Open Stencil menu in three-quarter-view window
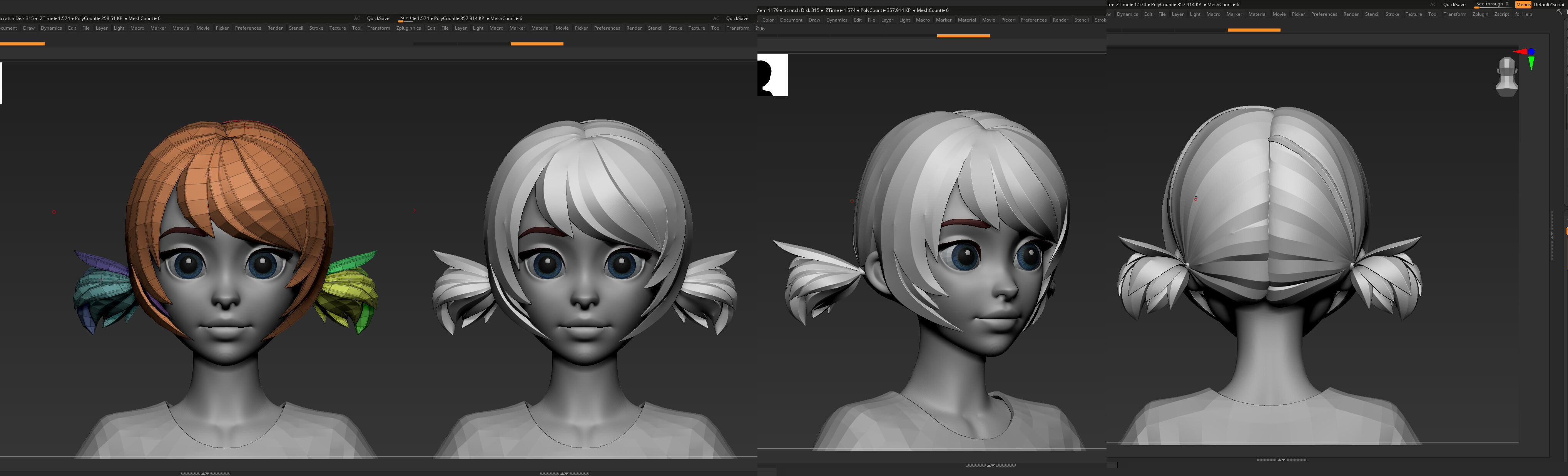Viewport: 1568px width, 476px height. point(1081,20)
